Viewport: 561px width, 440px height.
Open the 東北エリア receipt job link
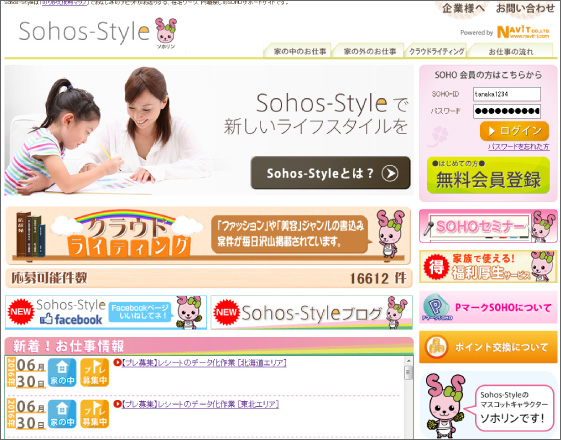point(200,405)
